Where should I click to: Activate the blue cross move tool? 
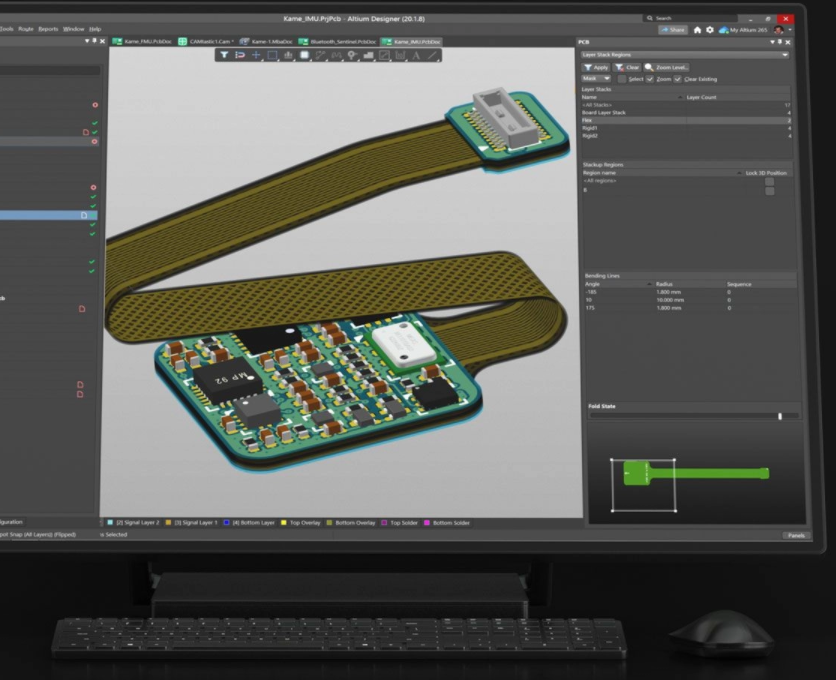tap(256, 55)
